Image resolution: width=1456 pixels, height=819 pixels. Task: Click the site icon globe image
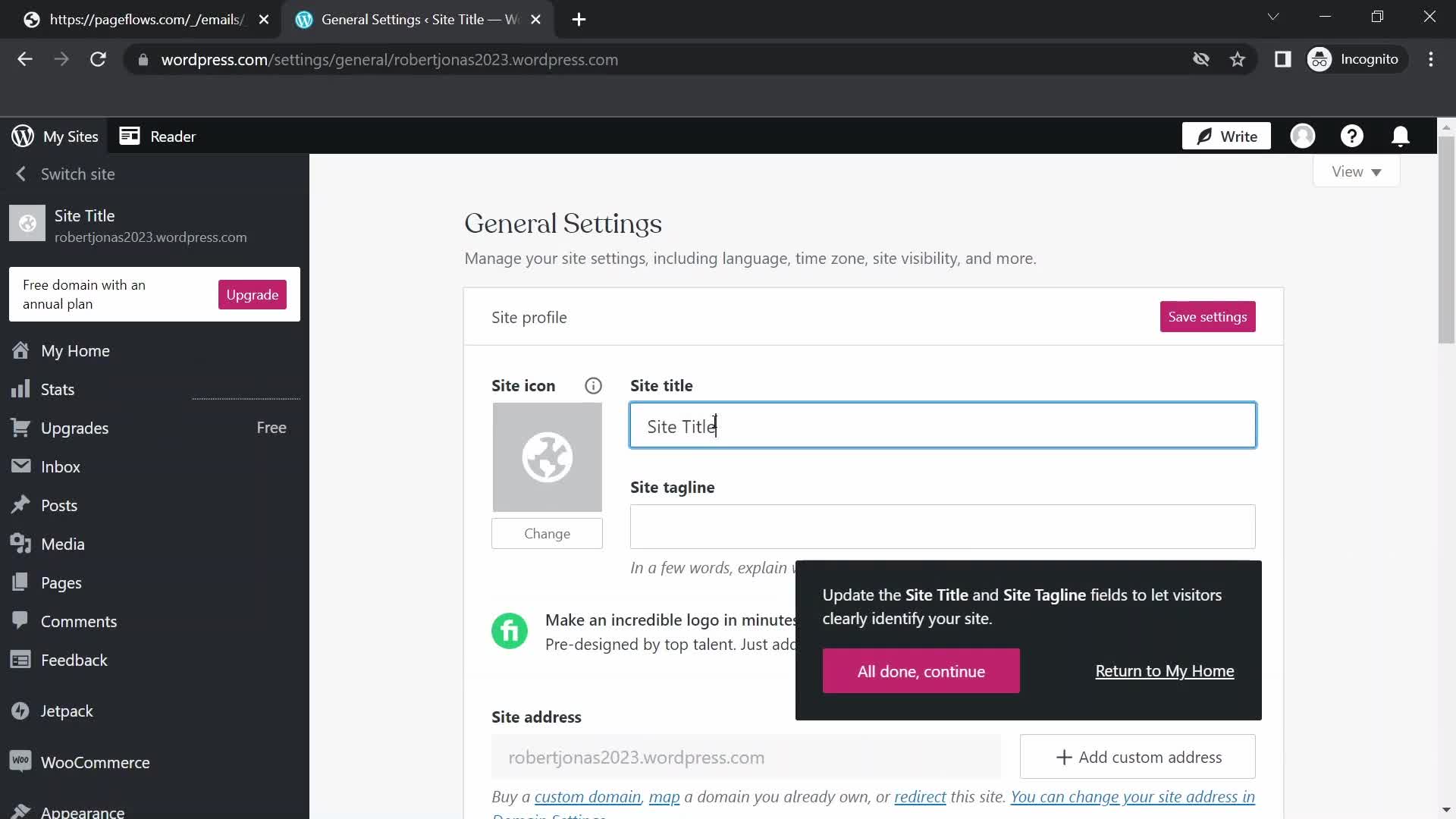click(547, 457)
